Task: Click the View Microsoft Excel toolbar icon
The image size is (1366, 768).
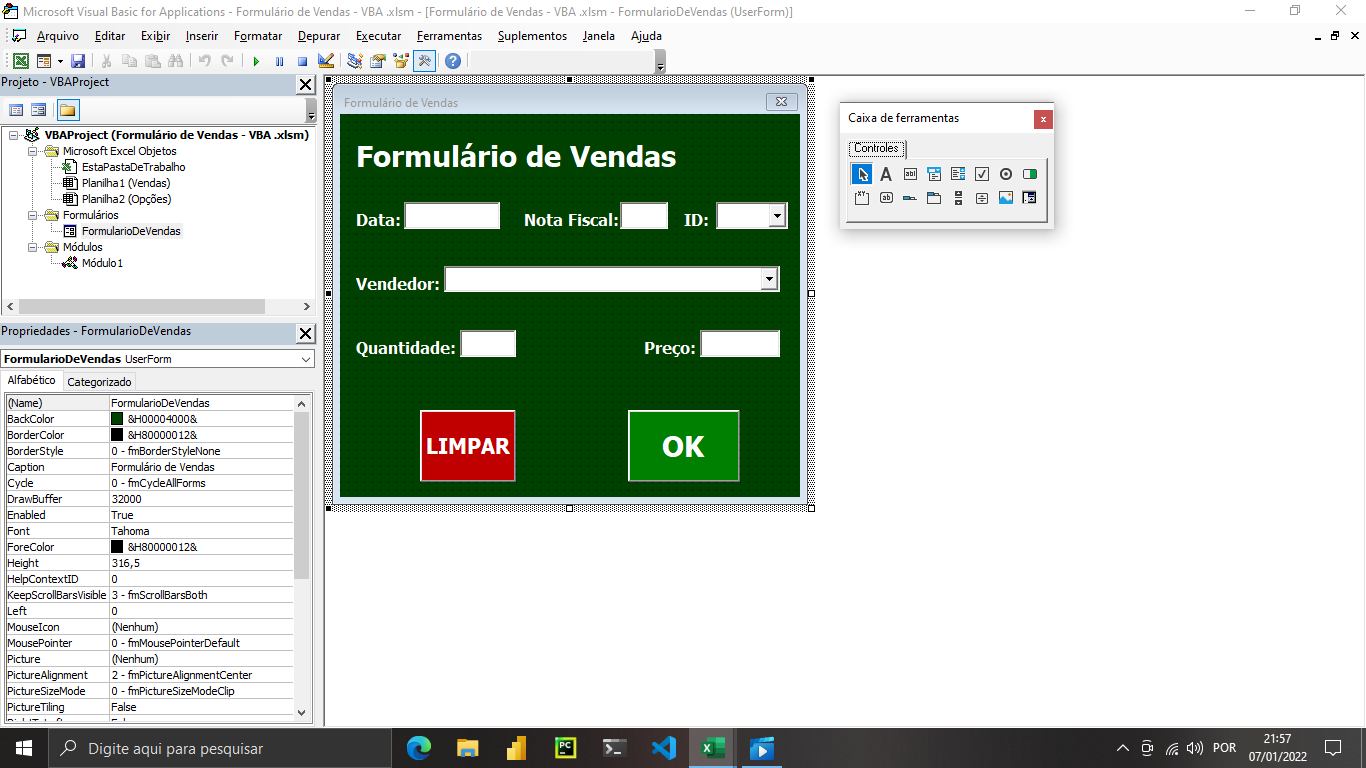Action: 21,60
